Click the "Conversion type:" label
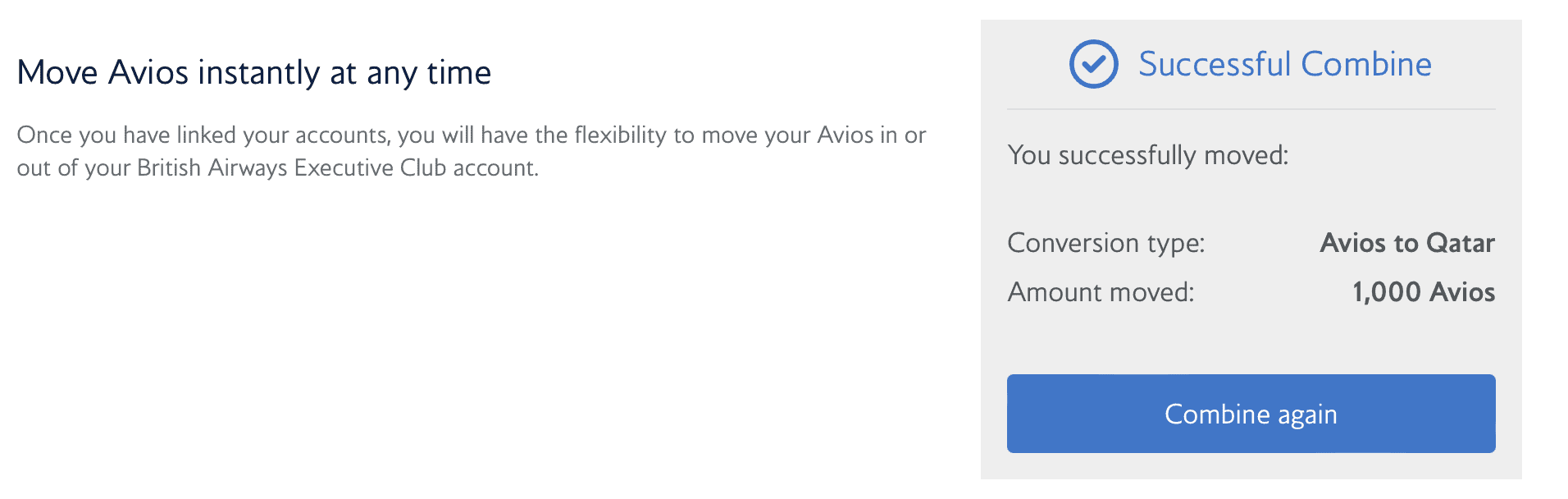 coord(1105,243)
